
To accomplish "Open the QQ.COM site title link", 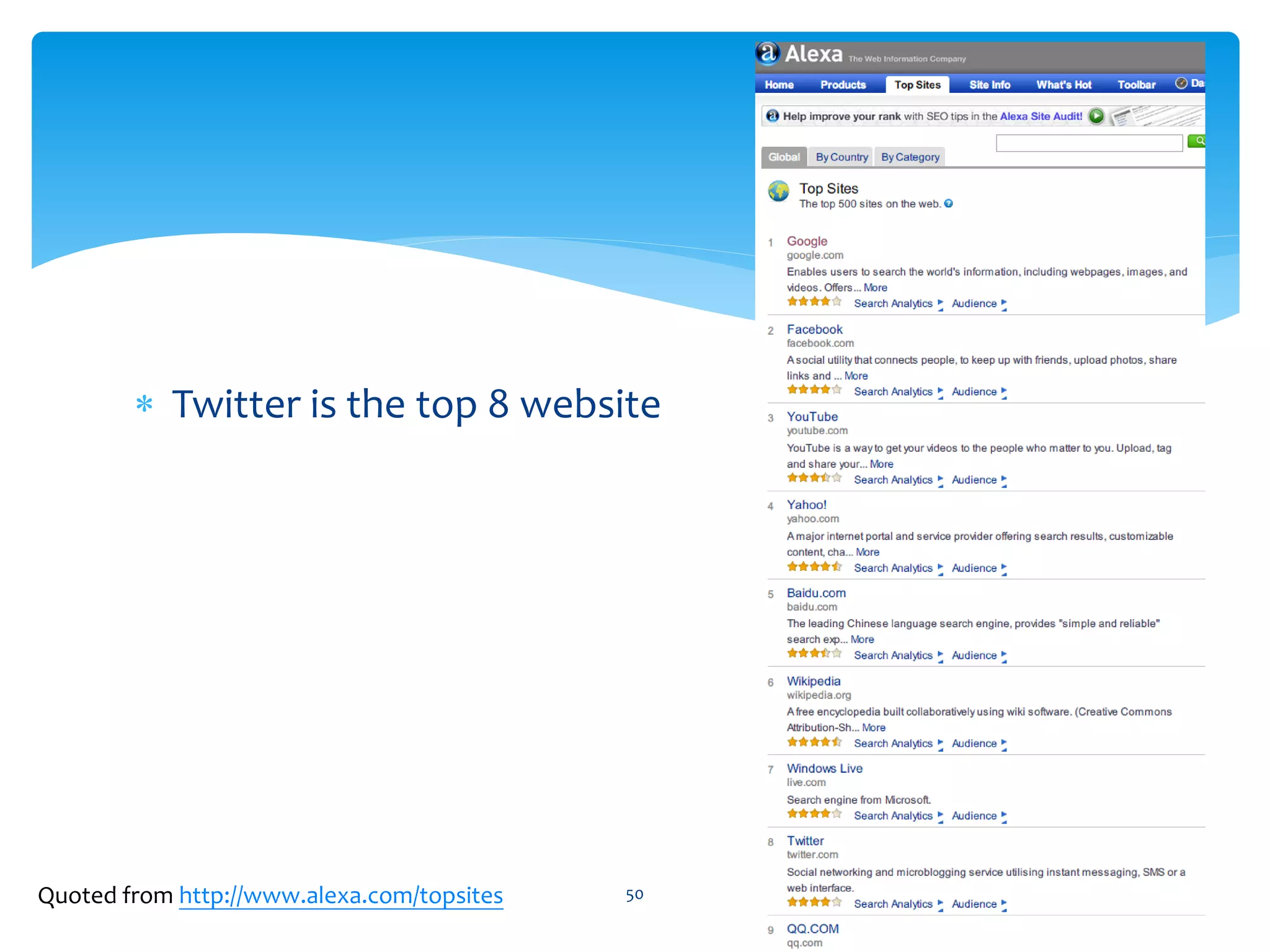I will click(x=812, y=929).
